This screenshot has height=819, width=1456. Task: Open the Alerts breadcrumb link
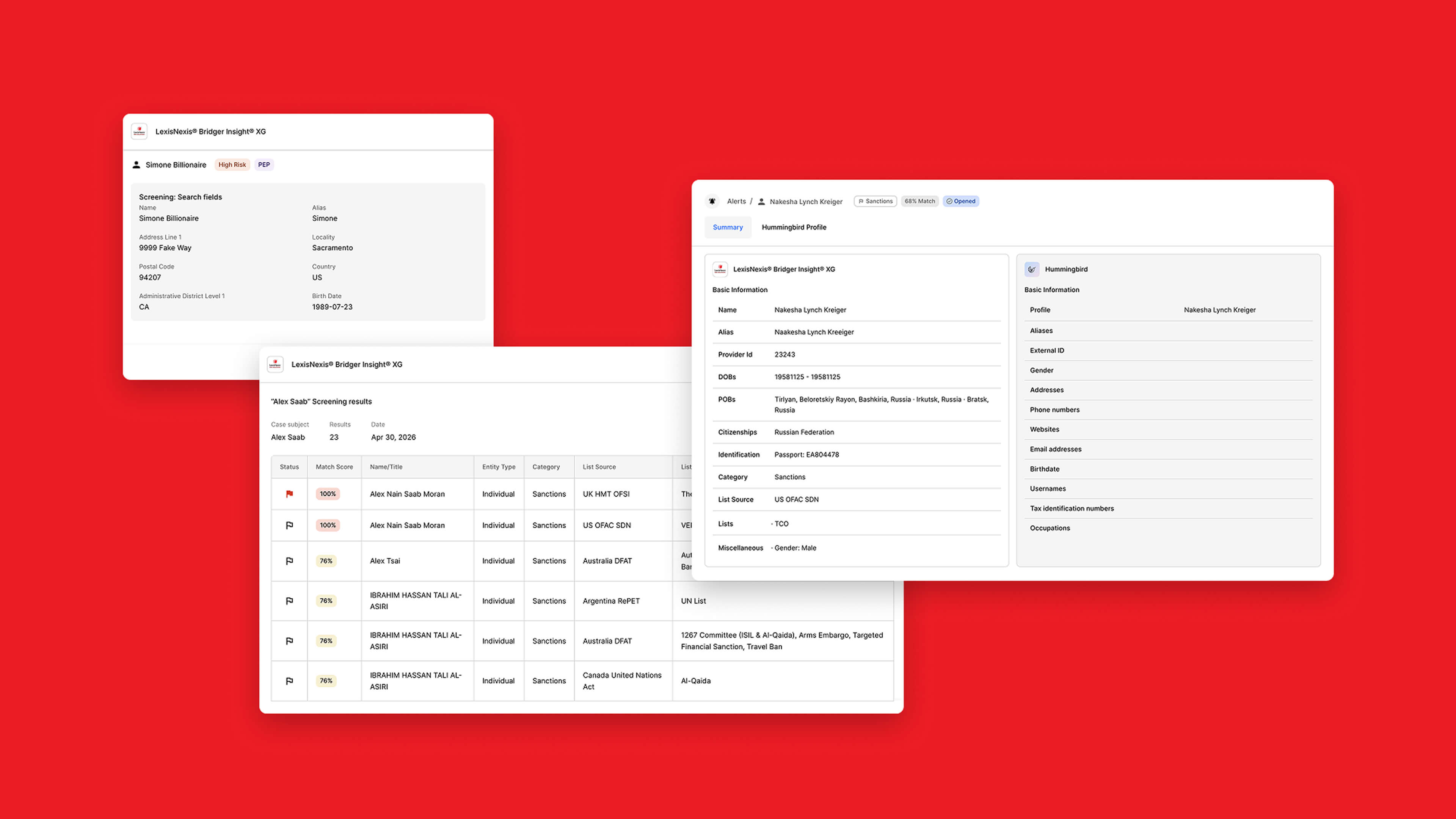click(x=736, y=201)
